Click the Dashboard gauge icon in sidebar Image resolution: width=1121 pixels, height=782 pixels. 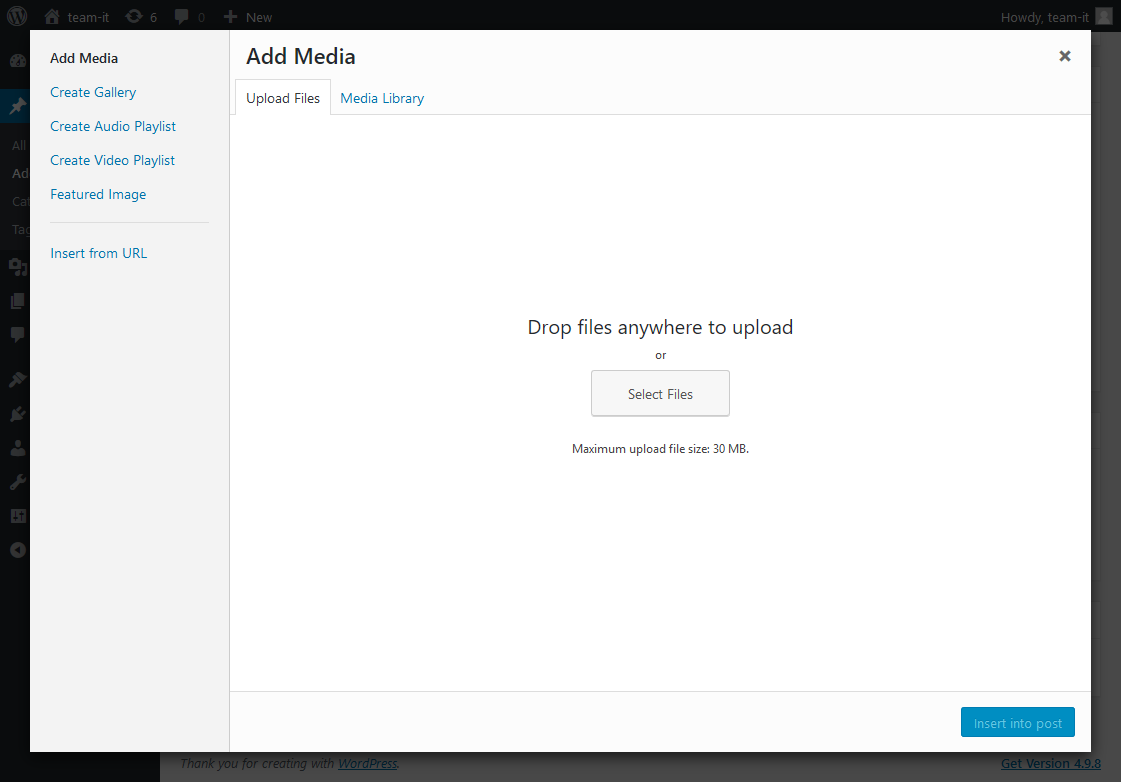click(x=17, y=60)
